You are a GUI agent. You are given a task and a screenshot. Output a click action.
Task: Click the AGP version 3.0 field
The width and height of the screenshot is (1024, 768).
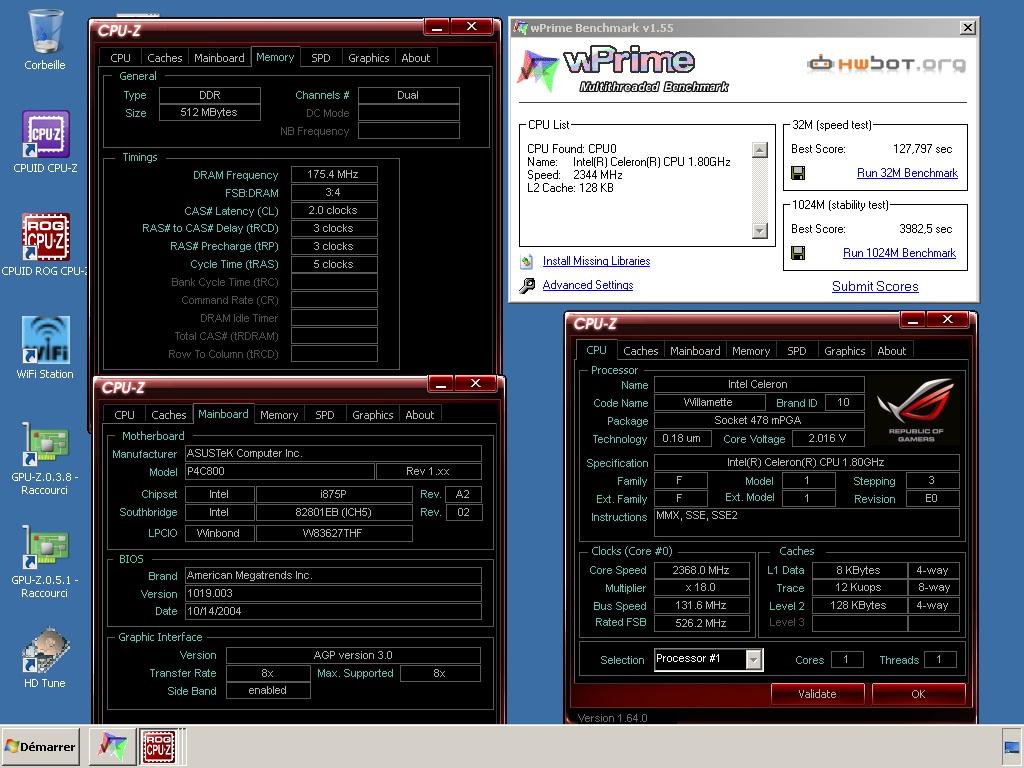tap(353, 655)
